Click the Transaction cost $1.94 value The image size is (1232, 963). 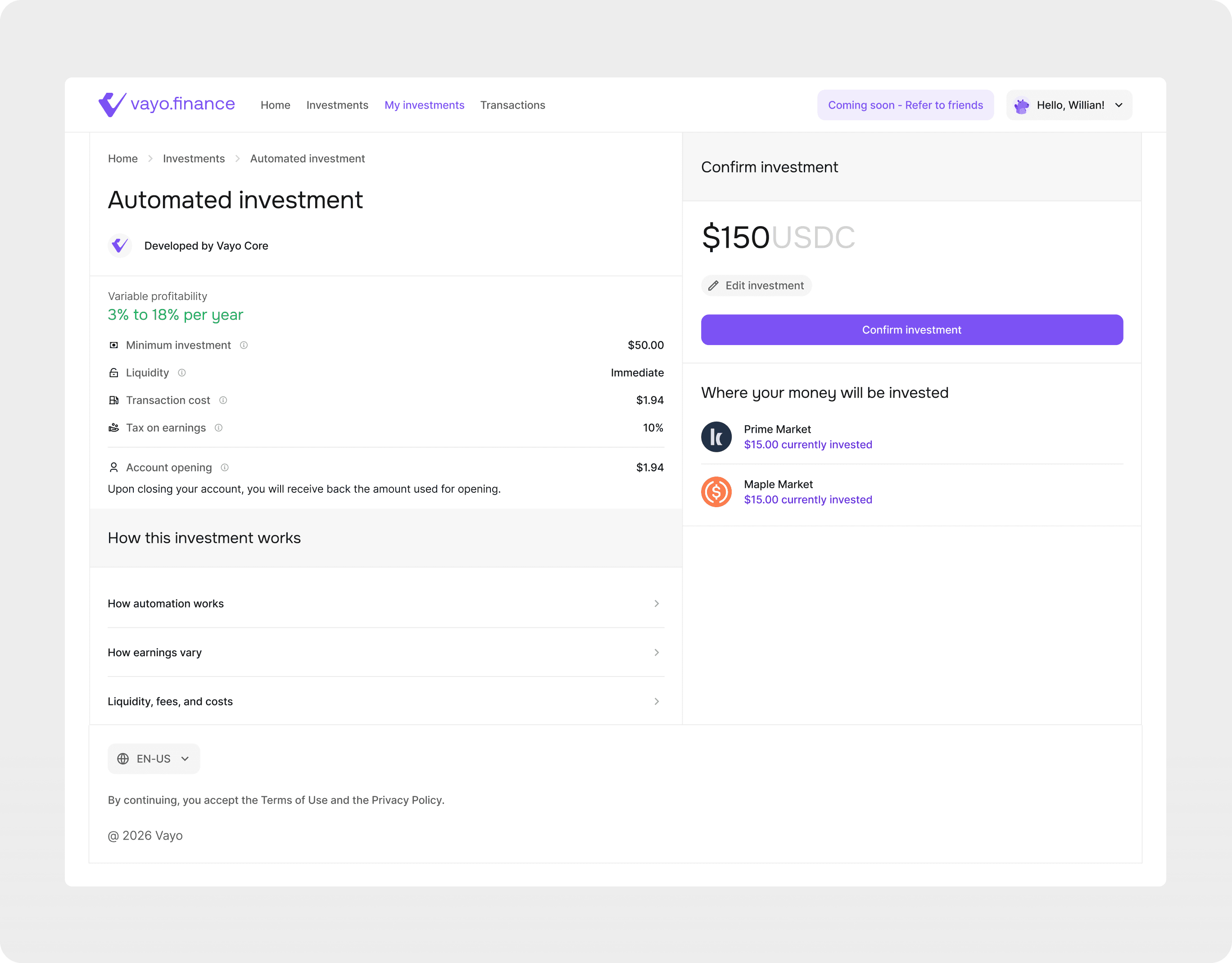(650, 400)
